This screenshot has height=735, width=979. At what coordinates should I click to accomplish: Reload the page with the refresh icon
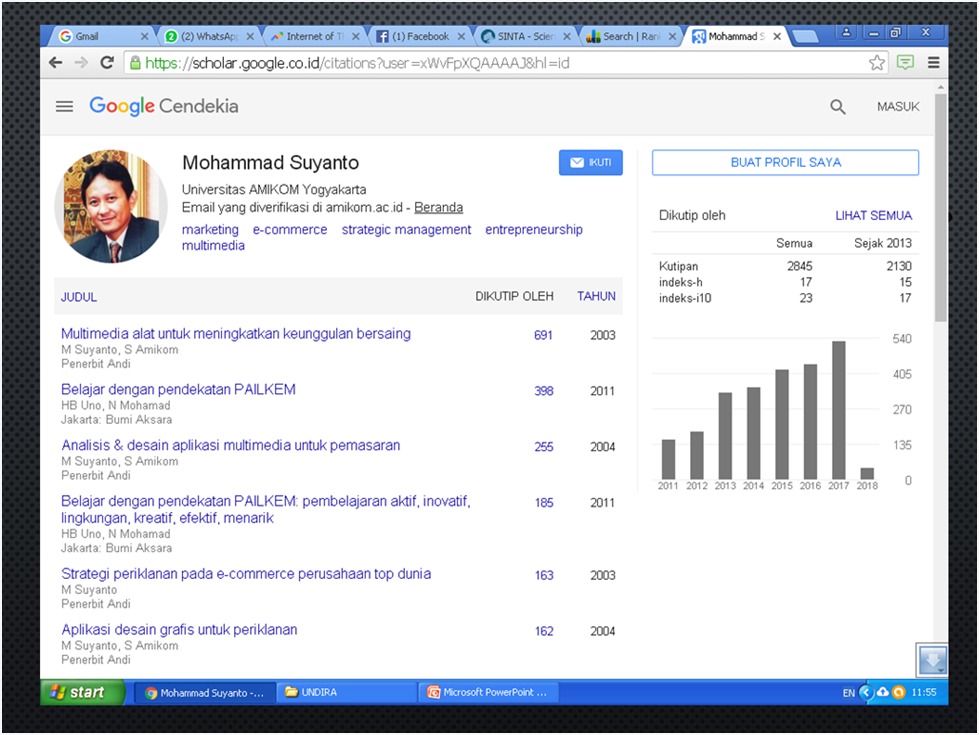pyautogui.click(x=107, y=62)
